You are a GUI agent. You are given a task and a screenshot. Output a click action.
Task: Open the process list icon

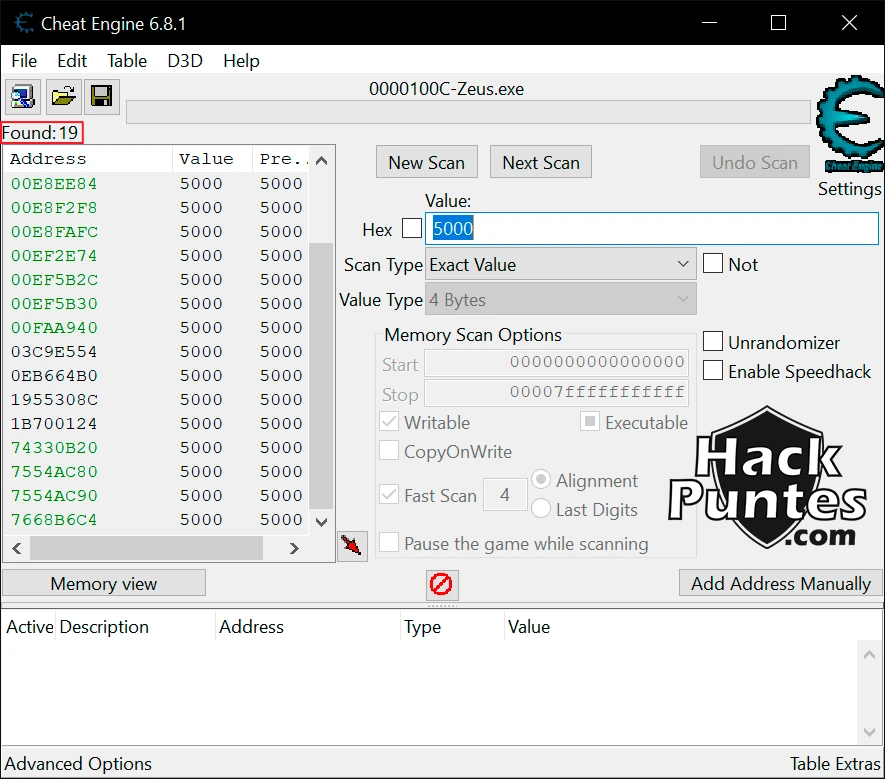point(23,97)
